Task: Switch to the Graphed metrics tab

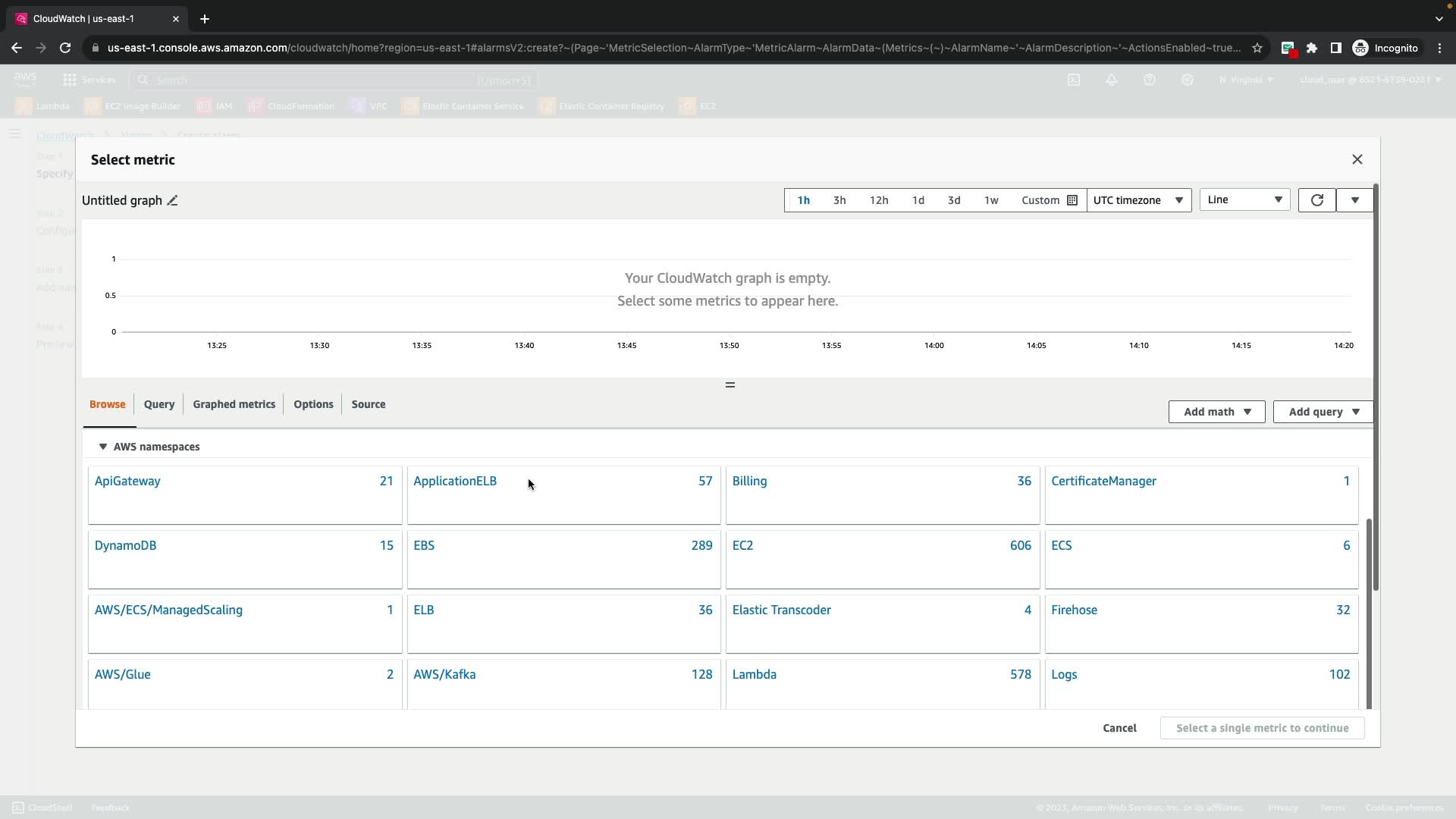Action: click(x=234, y=404)
